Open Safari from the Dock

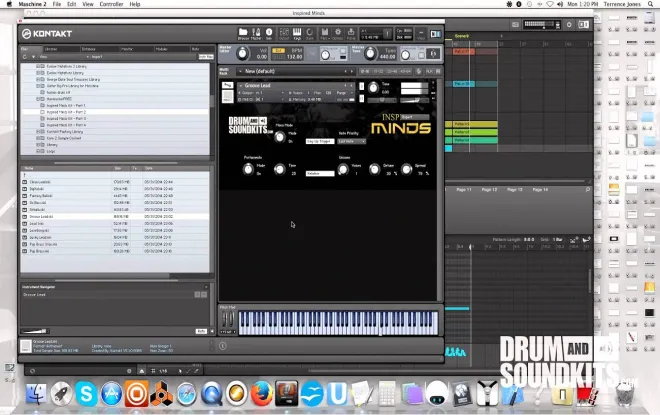pyautogui.click(x=186, y=394)
